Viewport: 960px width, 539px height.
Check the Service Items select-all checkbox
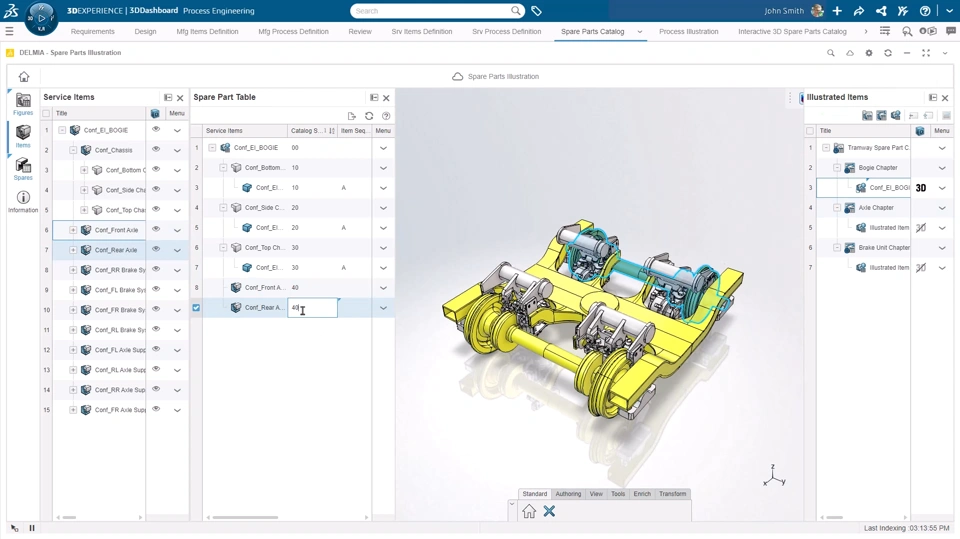click(46, 113)
